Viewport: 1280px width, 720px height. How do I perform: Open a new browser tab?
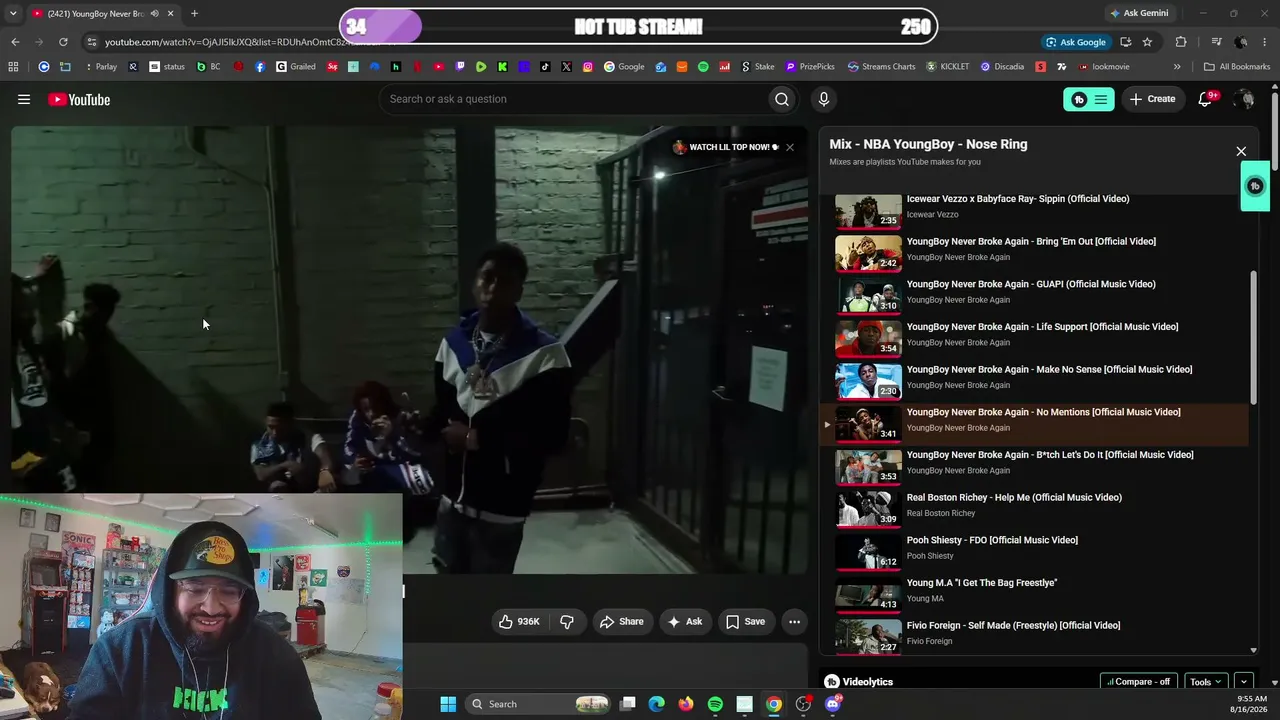194,14
